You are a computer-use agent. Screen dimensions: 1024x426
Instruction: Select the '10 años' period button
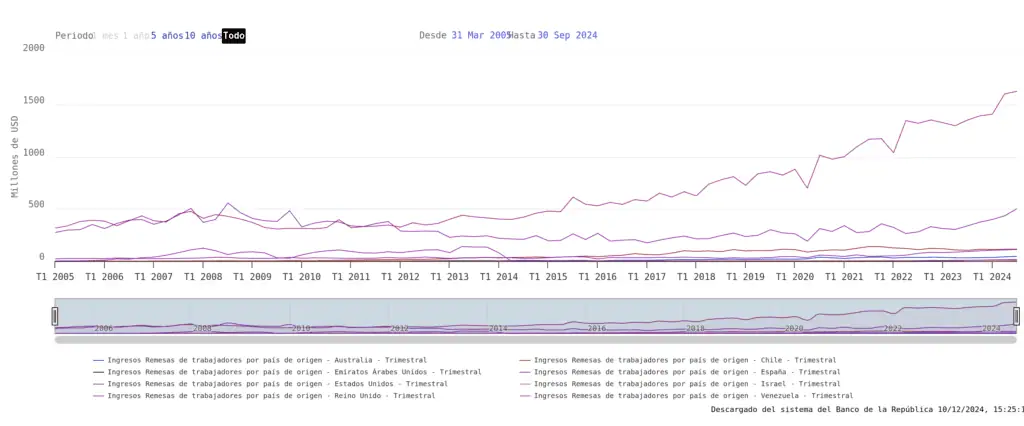[x=203, y=35]
